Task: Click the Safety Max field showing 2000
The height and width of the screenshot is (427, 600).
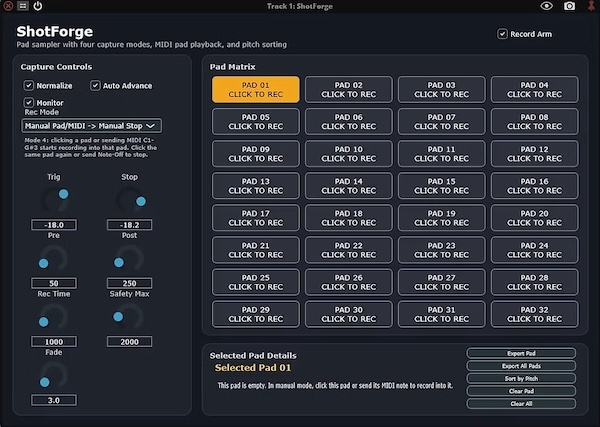Action: click(x=129, y=342)
